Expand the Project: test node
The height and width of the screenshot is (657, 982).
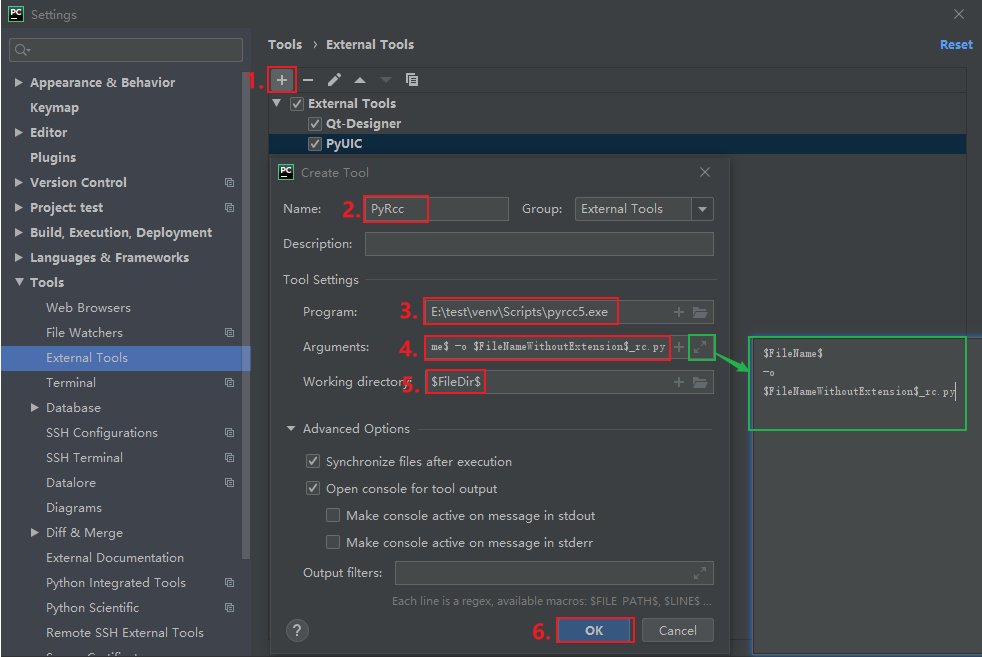pos(19,207)
